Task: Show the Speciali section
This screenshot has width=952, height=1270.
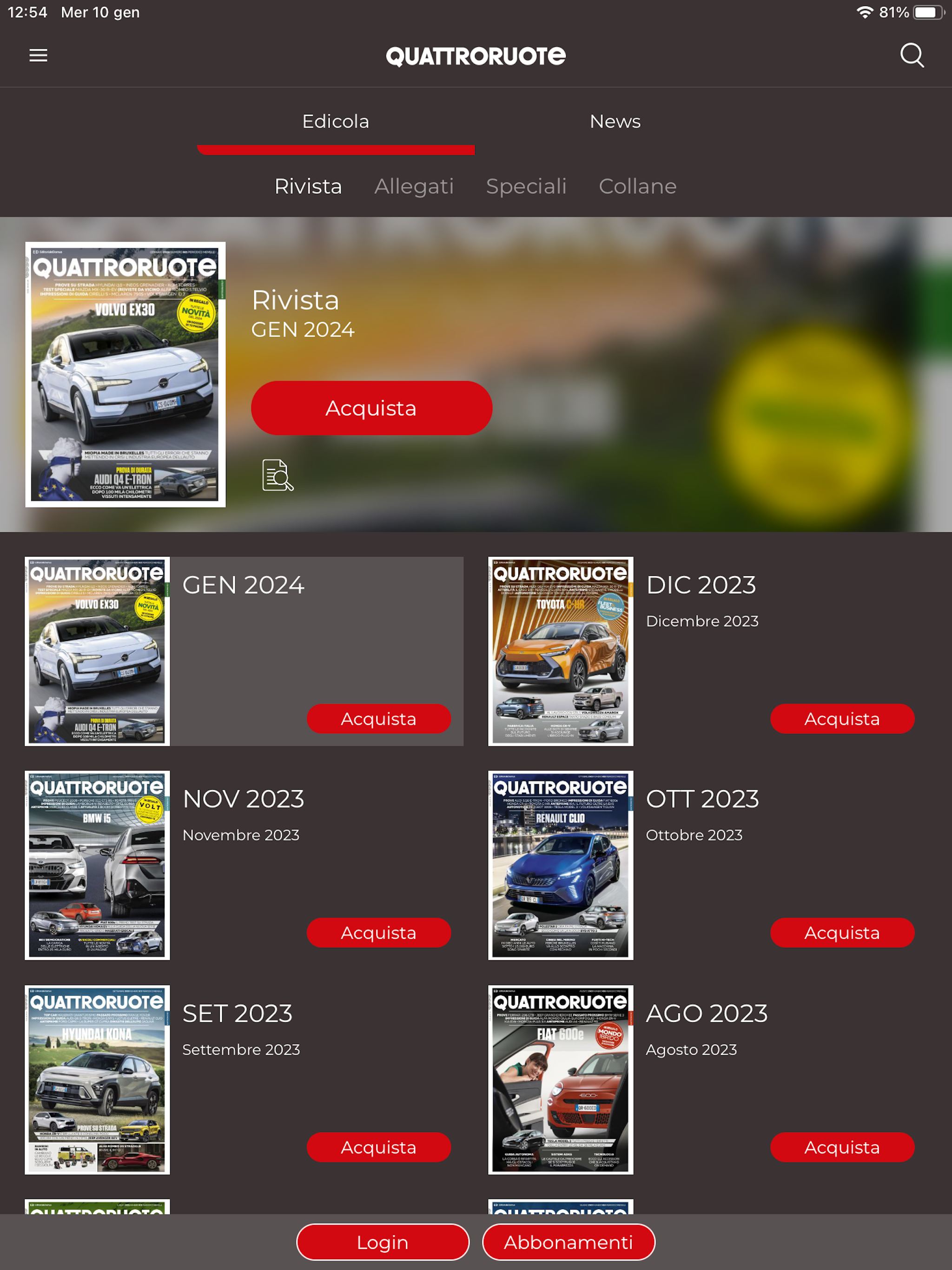Action: click(526, 186)
